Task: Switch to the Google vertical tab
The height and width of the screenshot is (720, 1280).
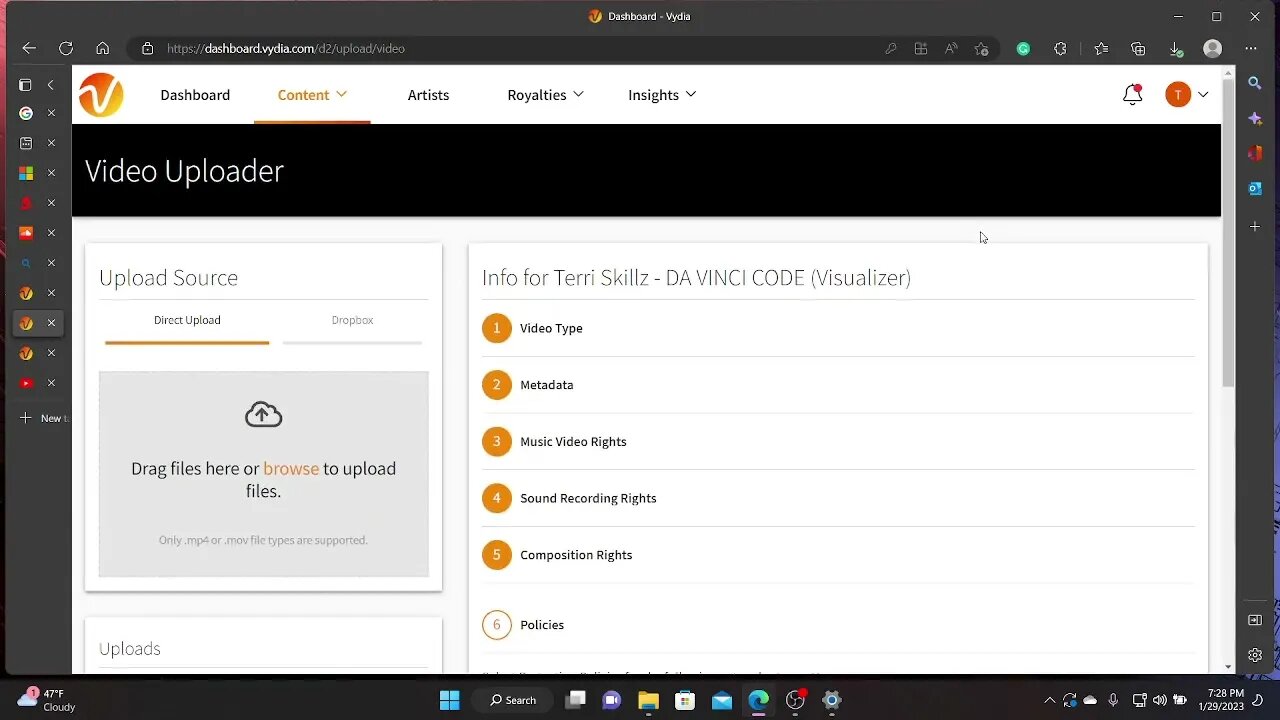Action: click(26, 113)
